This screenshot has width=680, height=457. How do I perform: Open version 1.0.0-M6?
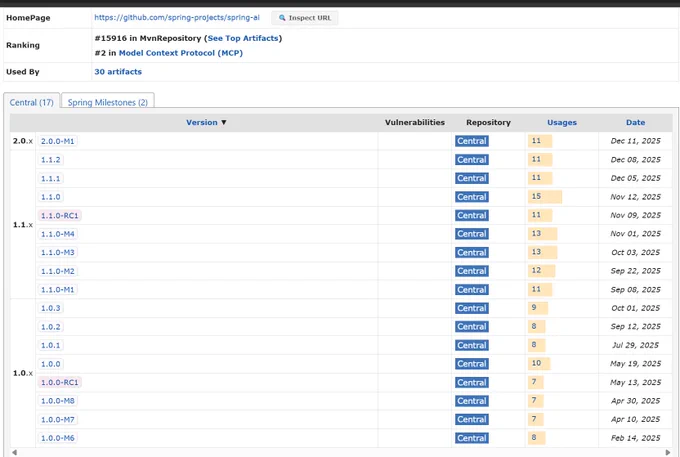tap(58, 438)
